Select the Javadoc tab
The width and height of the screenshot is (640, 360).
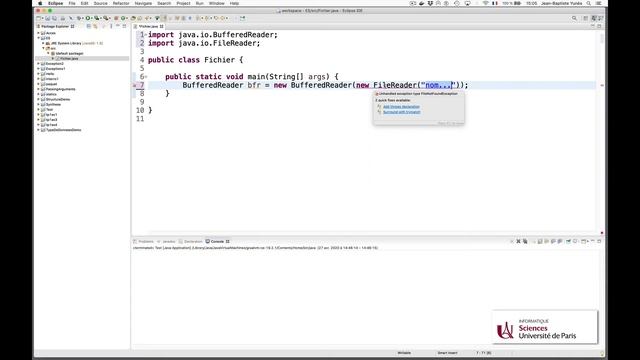click(167, 242)
